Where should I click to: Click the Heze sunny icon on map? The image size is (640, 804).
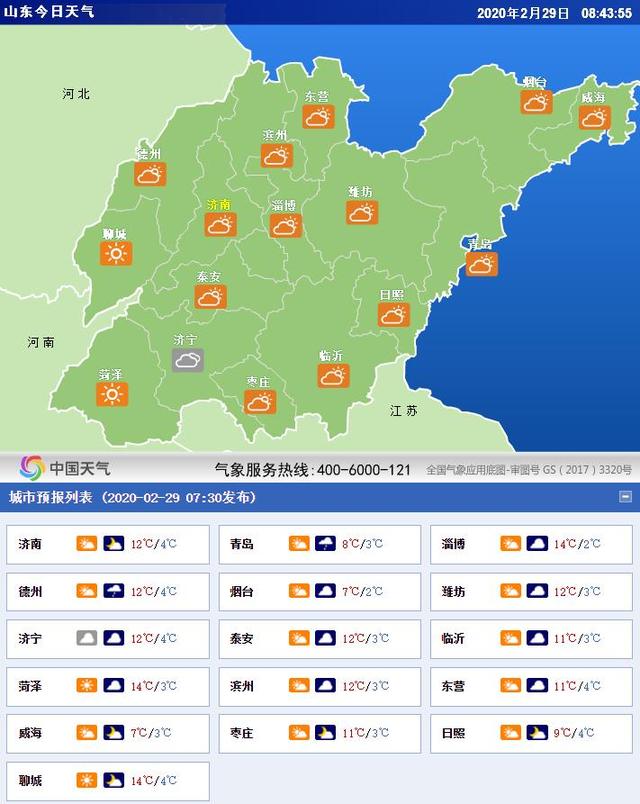112,394
